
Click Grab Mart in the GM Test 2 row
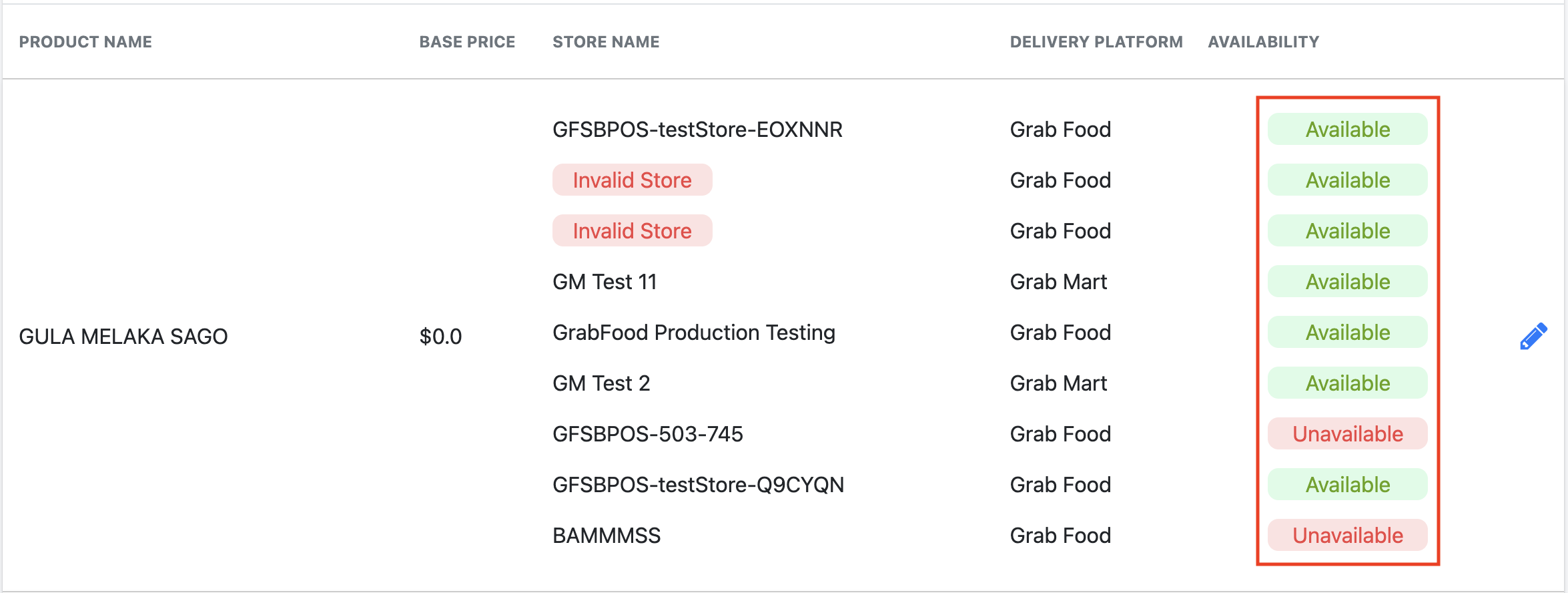1058,383
